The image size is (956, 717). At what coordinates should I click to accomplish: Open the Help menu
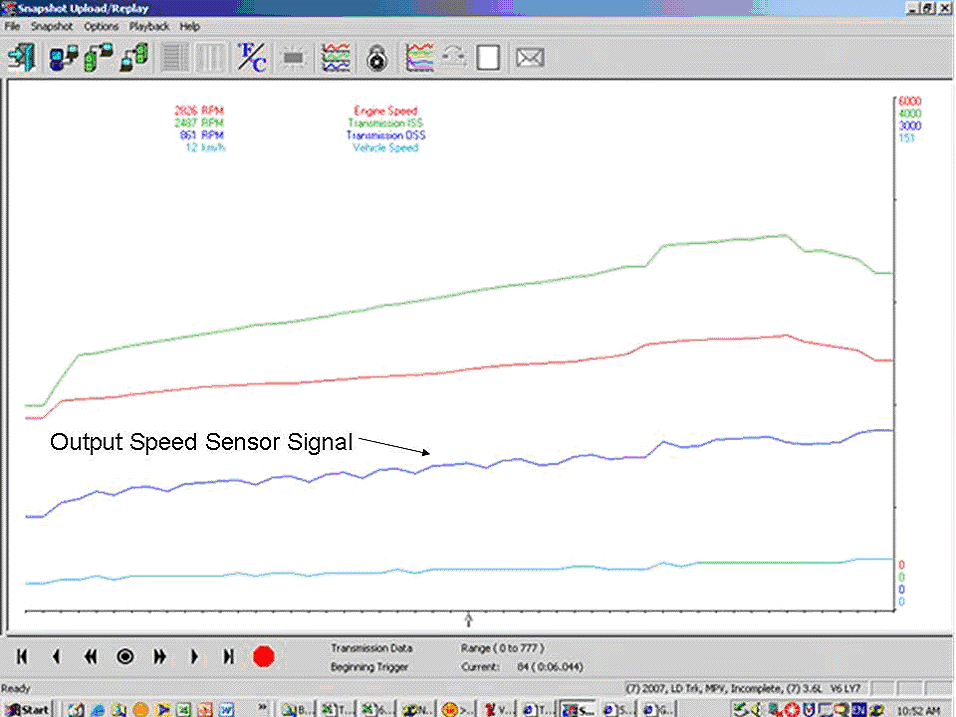(190, 26)
